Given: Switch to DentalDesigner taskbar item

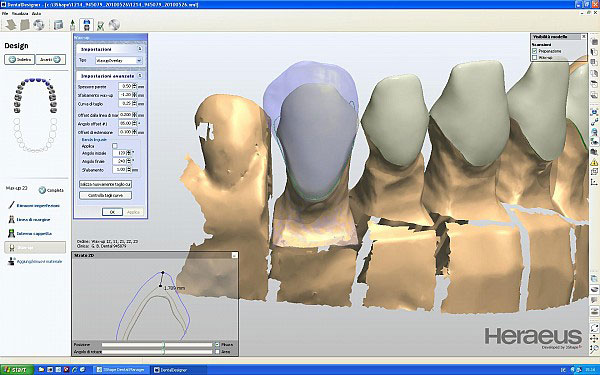Looking at the screenshot, I should tap(179, 370).
